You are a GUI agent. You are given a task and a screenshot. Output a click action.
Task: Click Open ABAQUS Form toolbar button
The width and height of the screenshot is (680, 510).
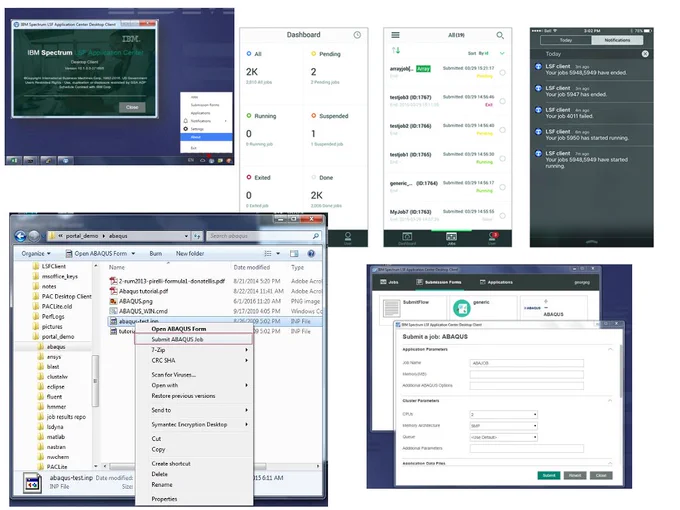point(100,254)
